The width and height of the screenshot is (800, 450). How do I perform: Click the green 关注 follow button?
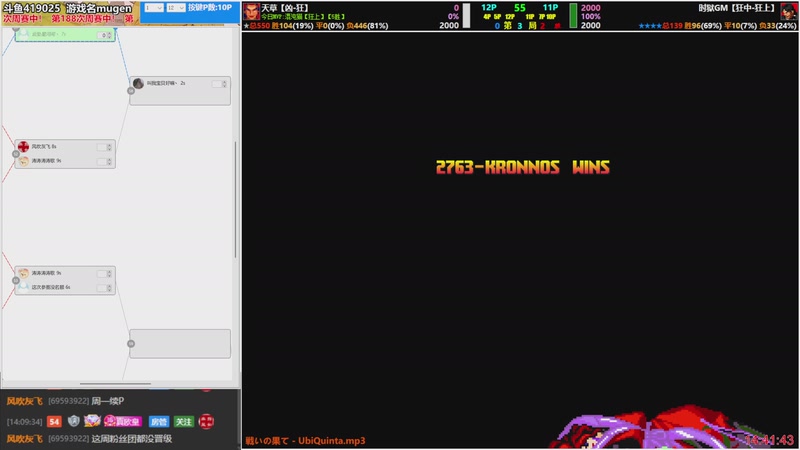pos(184,421)
